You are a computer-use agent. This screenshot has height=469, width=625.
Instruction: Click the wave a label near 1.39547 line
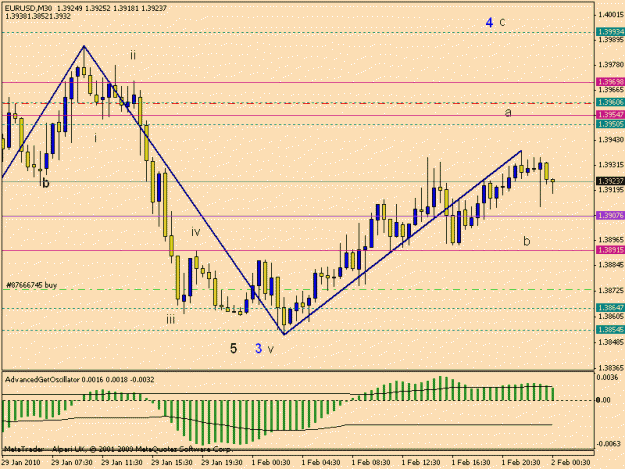[508, 113]
